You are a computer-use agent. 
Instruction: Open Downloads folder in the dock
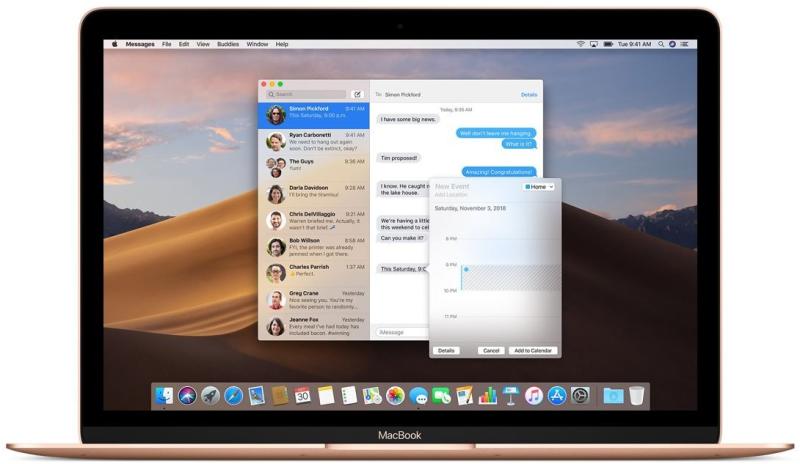tap(613, 396)
